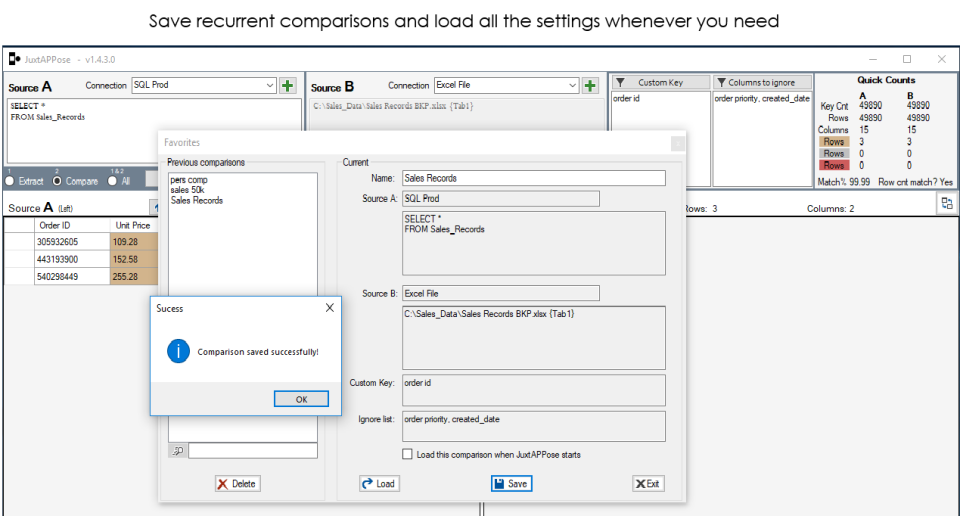The height and width of the screenshot is (516, 960).
Task: Click Unit Price column header
Action: (x=133, y=225)
